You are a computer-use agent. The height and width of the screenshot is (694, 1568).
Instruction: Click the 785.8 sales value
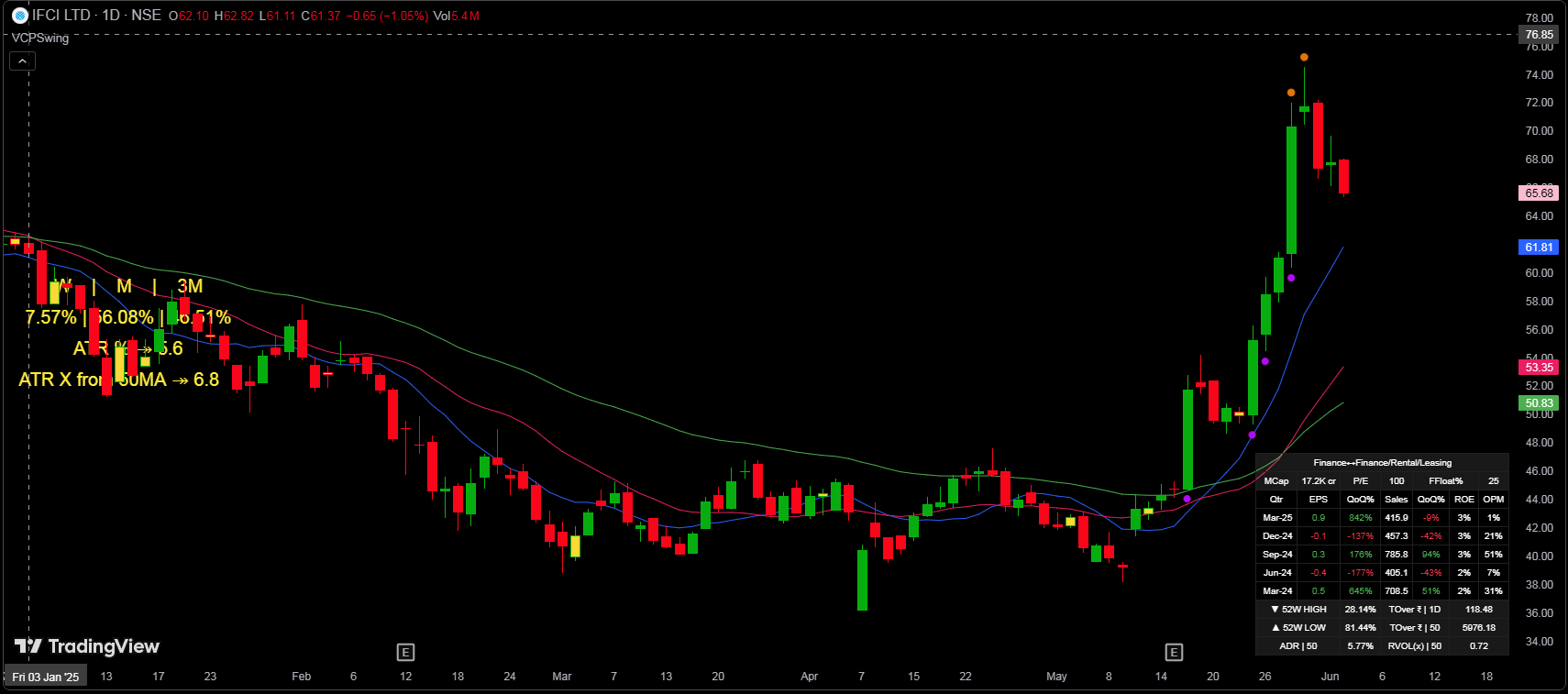(x=1397, y=555)
